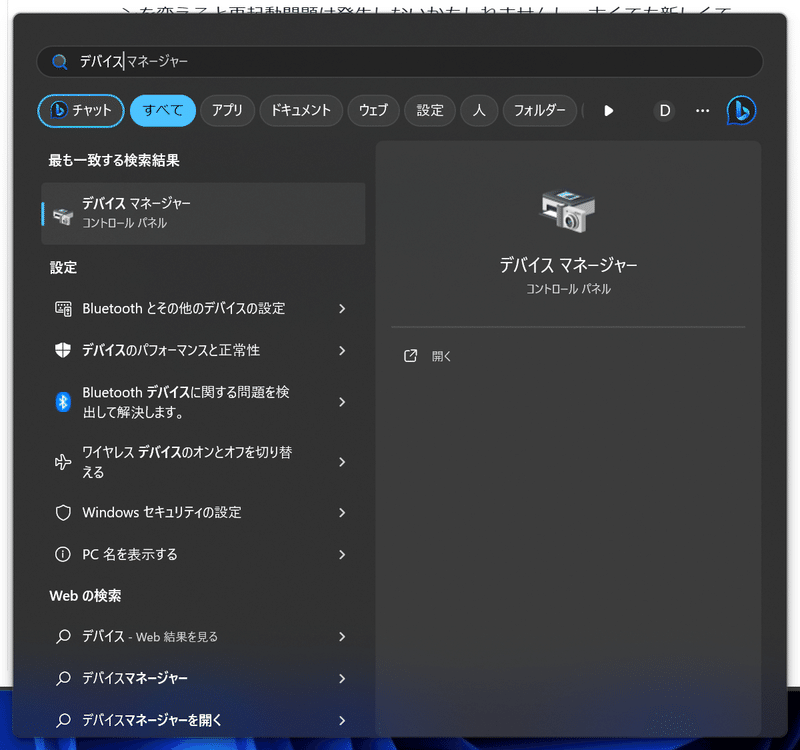Viewport: 800px width, 750px height.
Task: Switch to the フォルダー filter tab
Action: pyautogui.click(x=539, y=110)
